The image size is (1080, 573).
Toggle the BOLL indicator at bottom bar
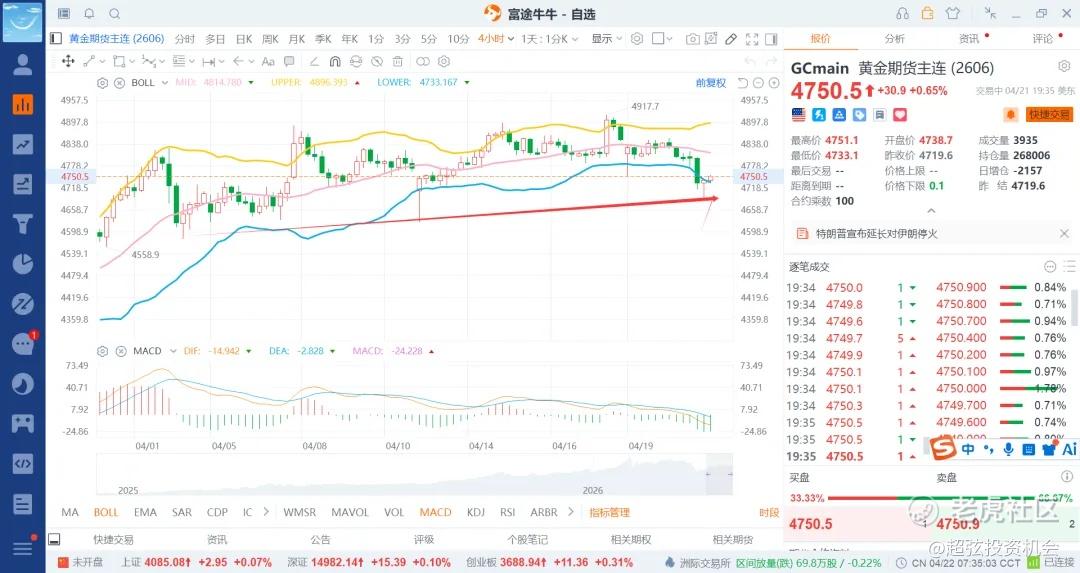point(106,512)
